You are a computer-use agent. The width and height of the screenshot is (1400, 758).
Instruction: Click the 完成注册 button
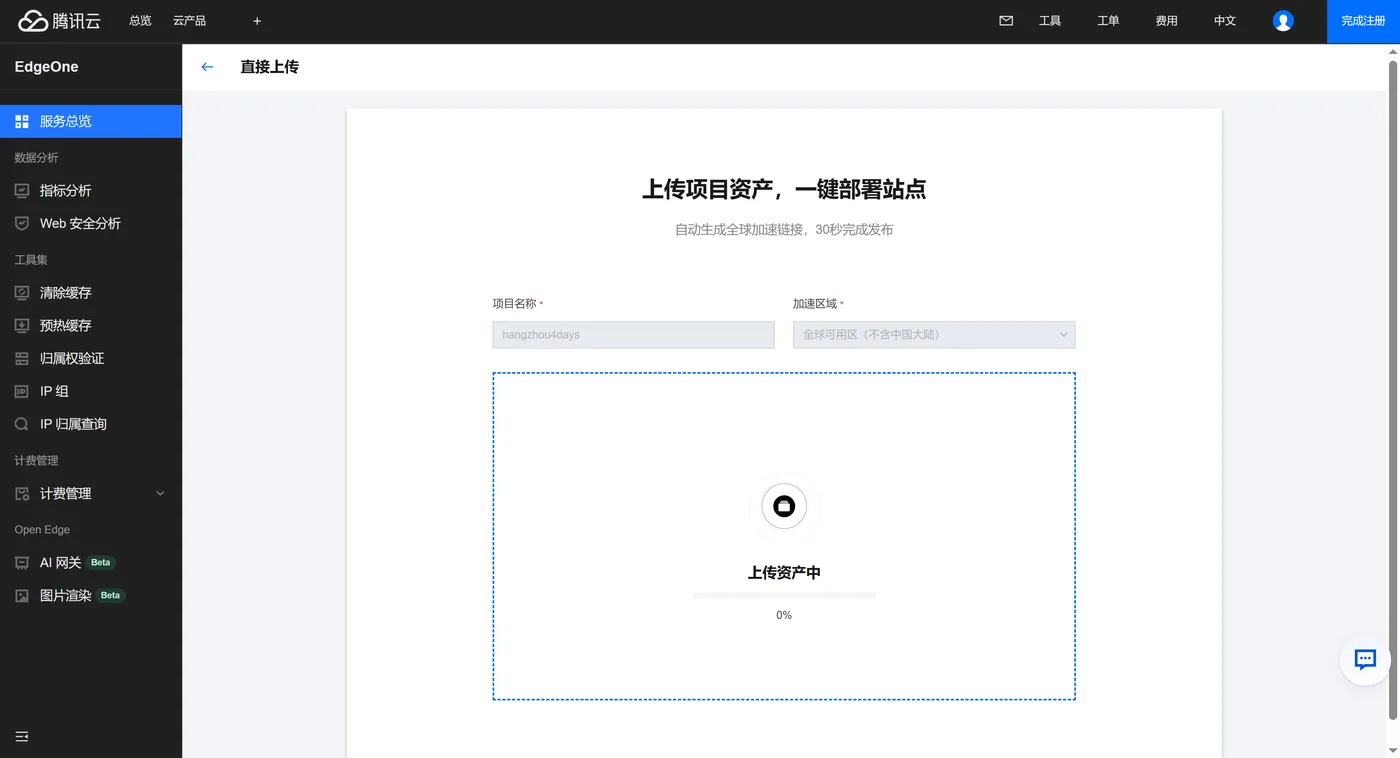1363,20
